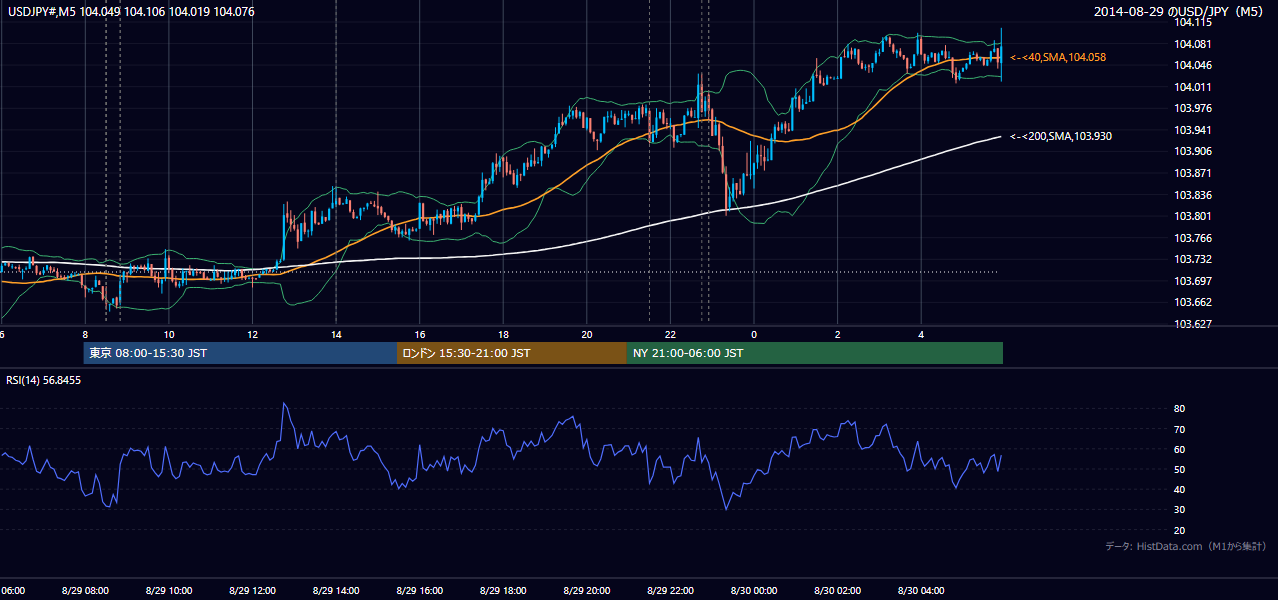Image resolution: width=1278 pixels, height=600 pixels.
Task: Click price level 103.976 on the axis
Action: coord(1193,108)
